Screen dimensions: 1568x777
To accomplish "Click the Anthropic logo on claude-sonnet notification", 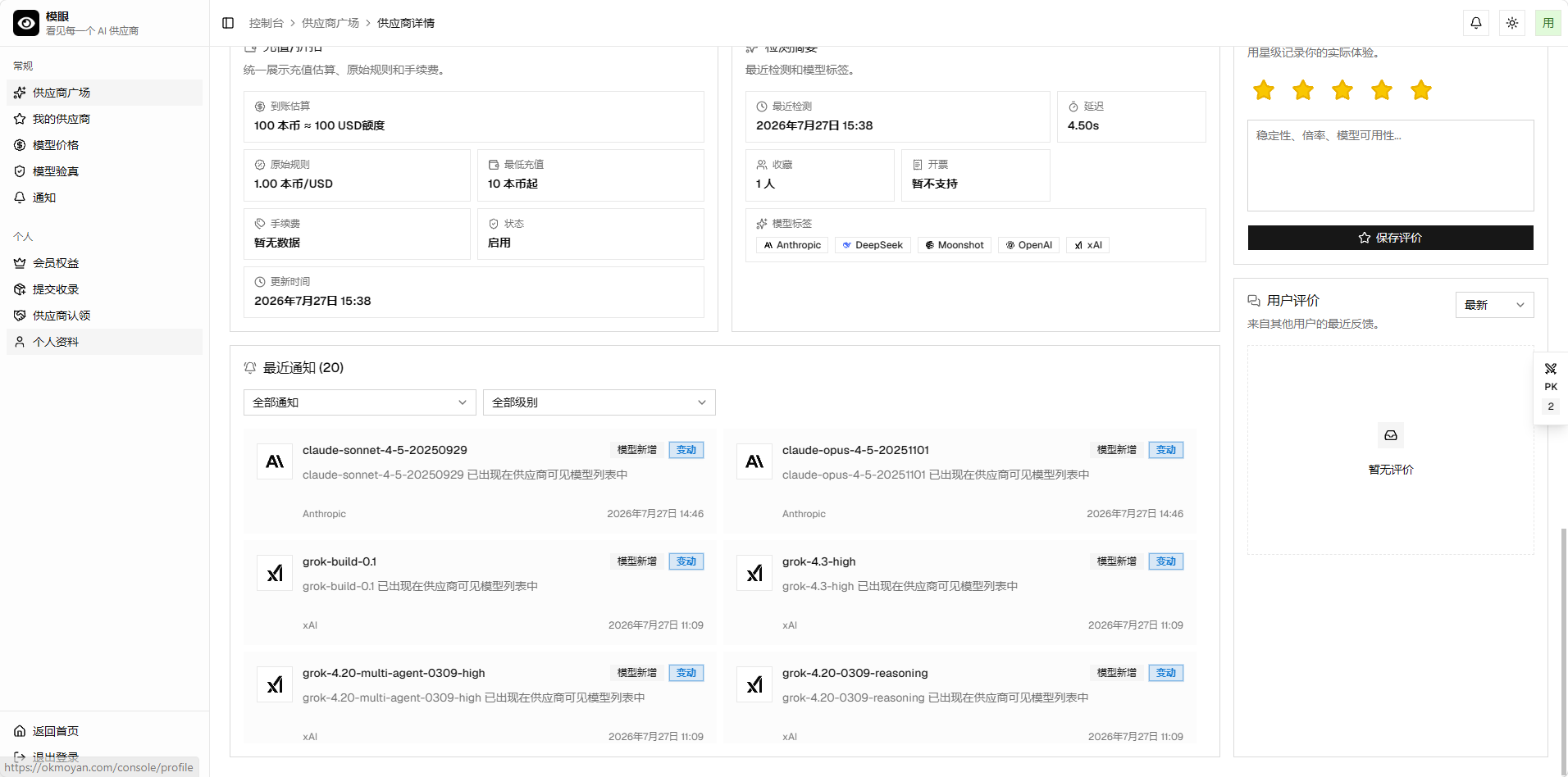I will pyautogui.click(x=275, y=461).
